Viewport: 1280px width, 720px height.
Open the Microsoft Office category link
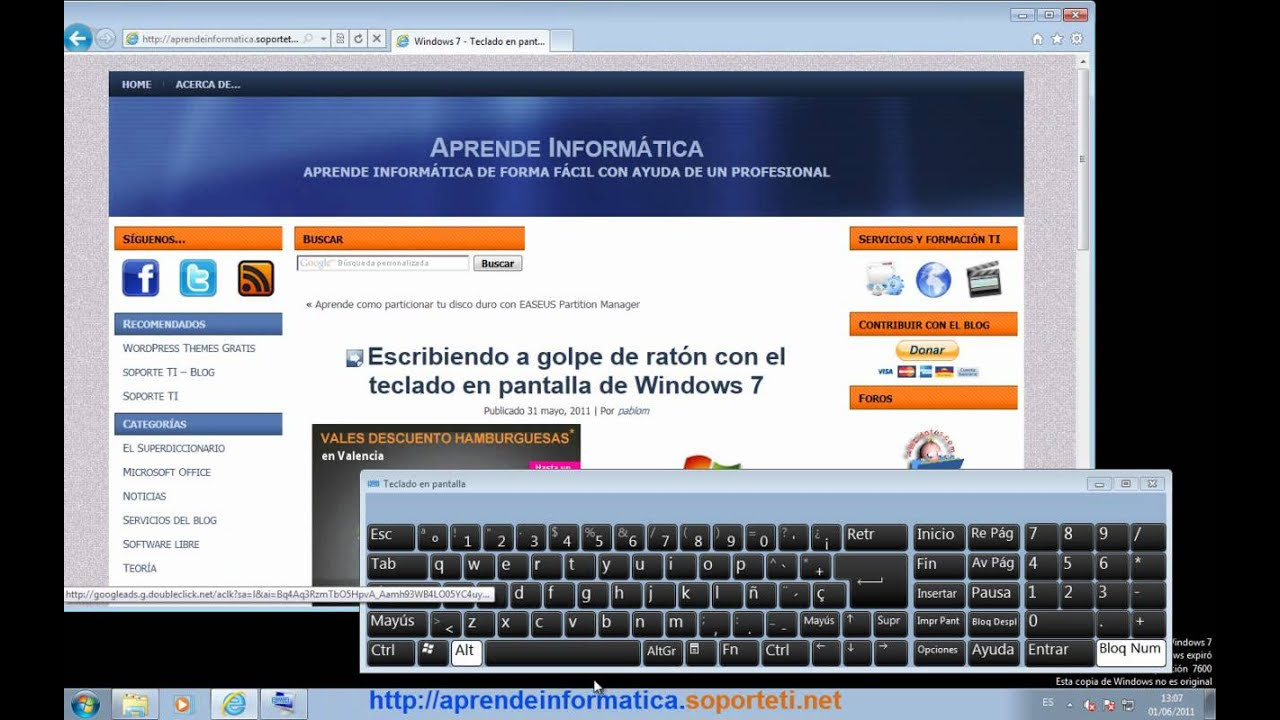167,472
